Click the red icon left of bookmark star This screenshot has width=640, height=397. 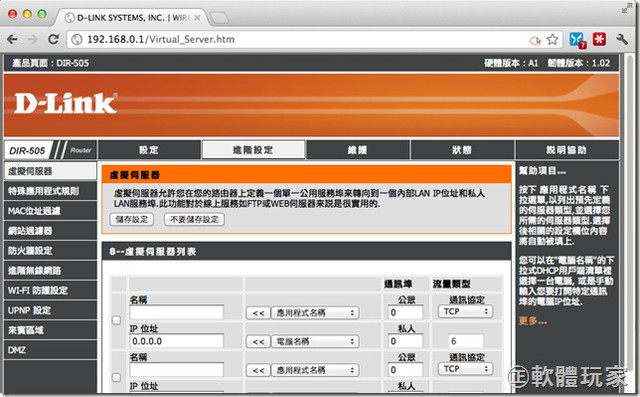535,40
